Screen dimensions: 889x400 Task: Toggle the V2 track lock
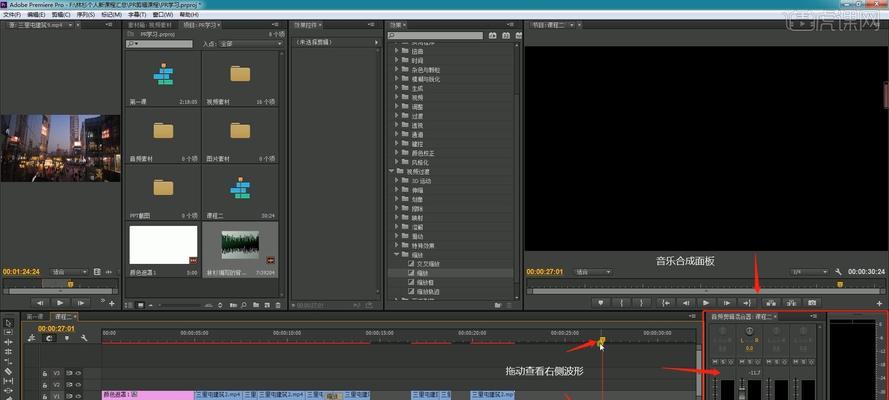(46, 384)
